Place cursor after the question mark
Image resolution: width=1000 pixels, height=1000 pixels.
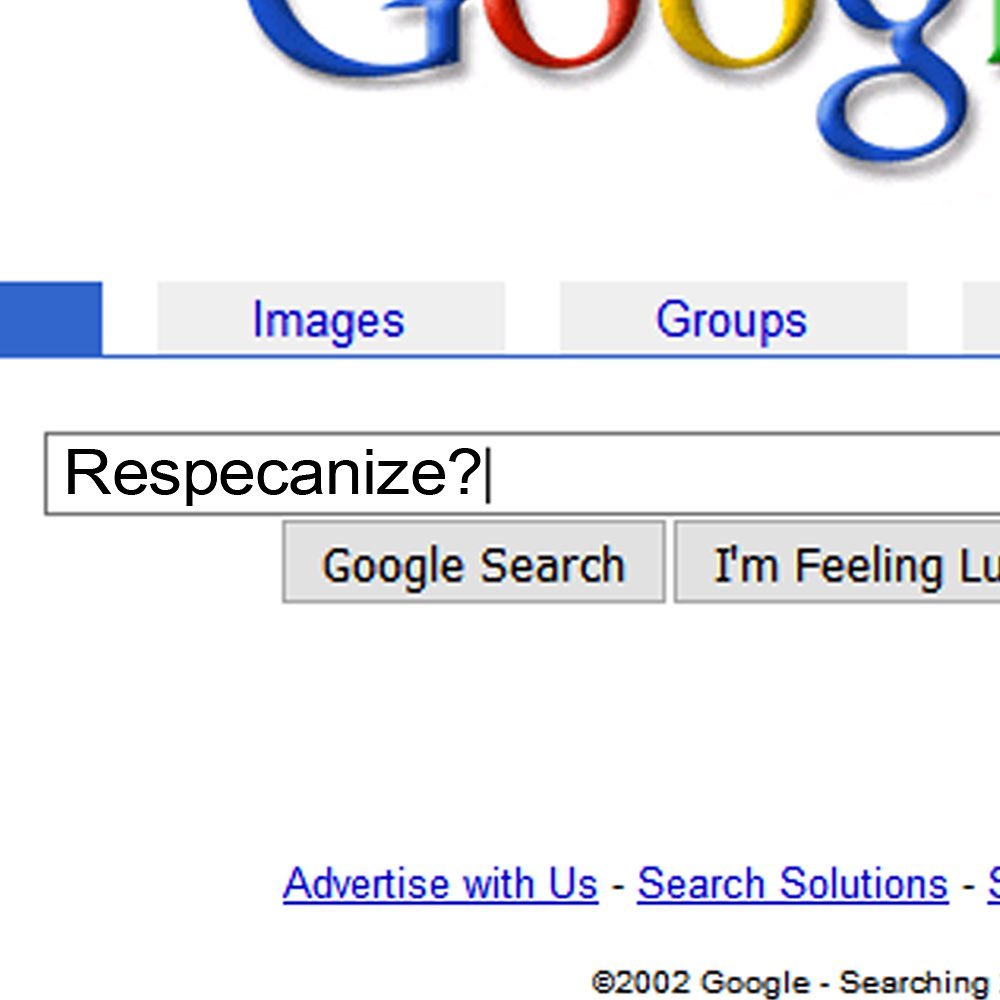click(486, 474)
